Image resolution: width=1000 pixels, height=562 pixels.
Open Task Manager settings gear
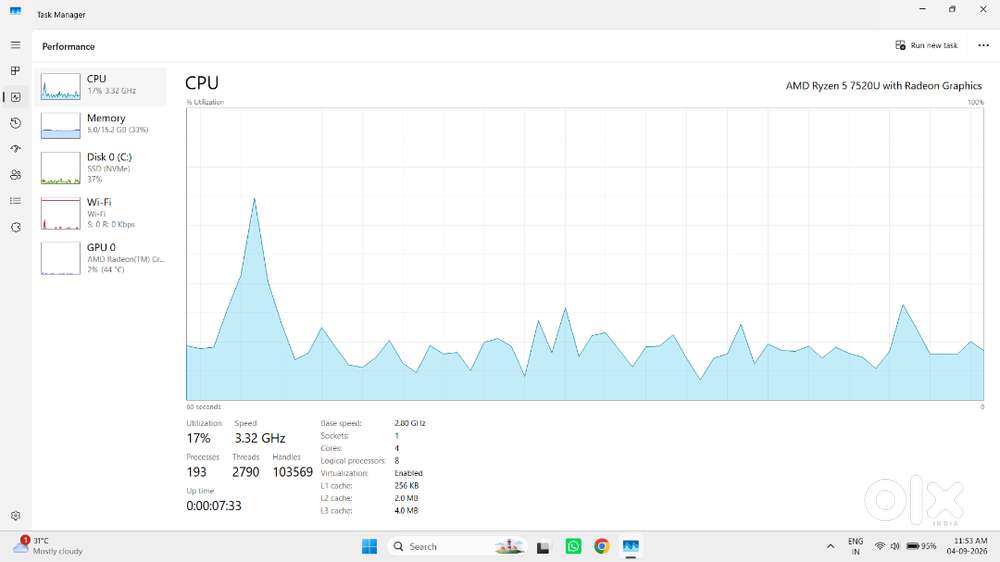[15, 515]
